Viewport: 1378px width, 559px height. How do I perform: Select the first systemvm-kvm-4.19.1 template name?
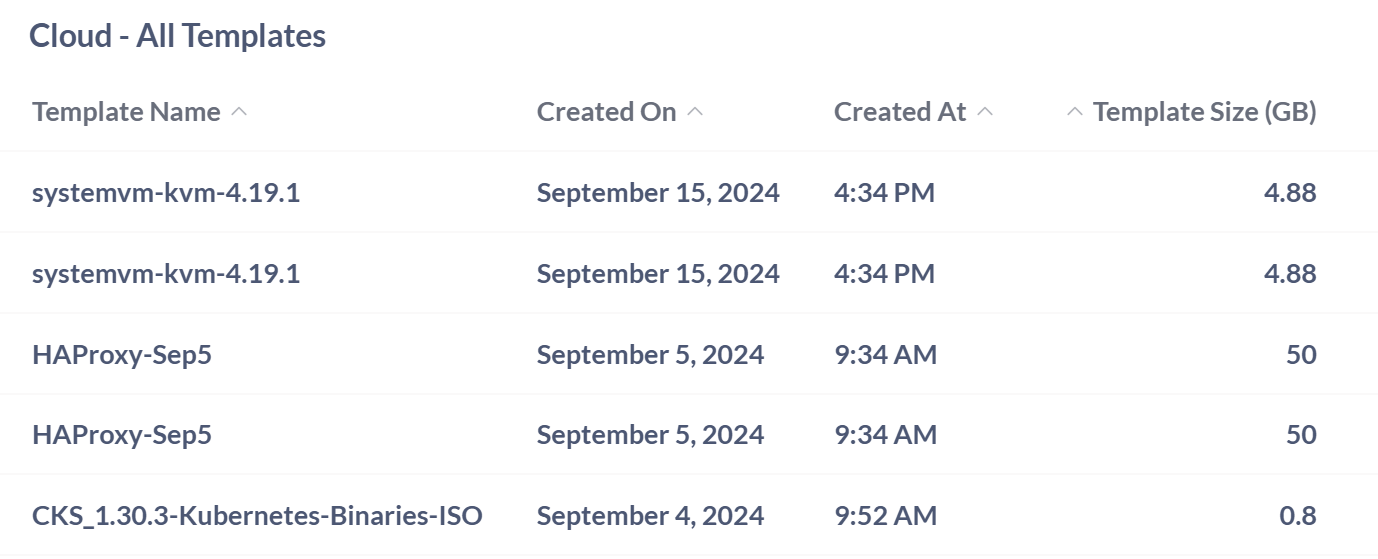[x=166, y=193]
